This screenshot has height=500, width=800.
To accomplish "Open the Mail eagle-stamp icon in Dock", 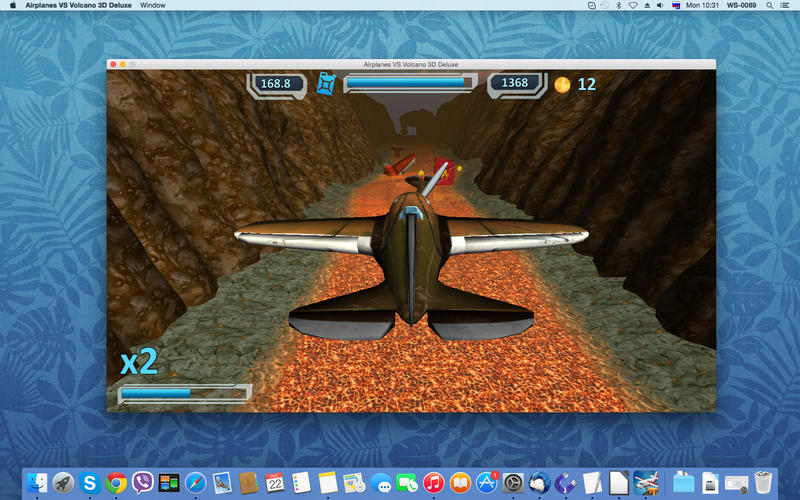I will (x=222, y=483).
